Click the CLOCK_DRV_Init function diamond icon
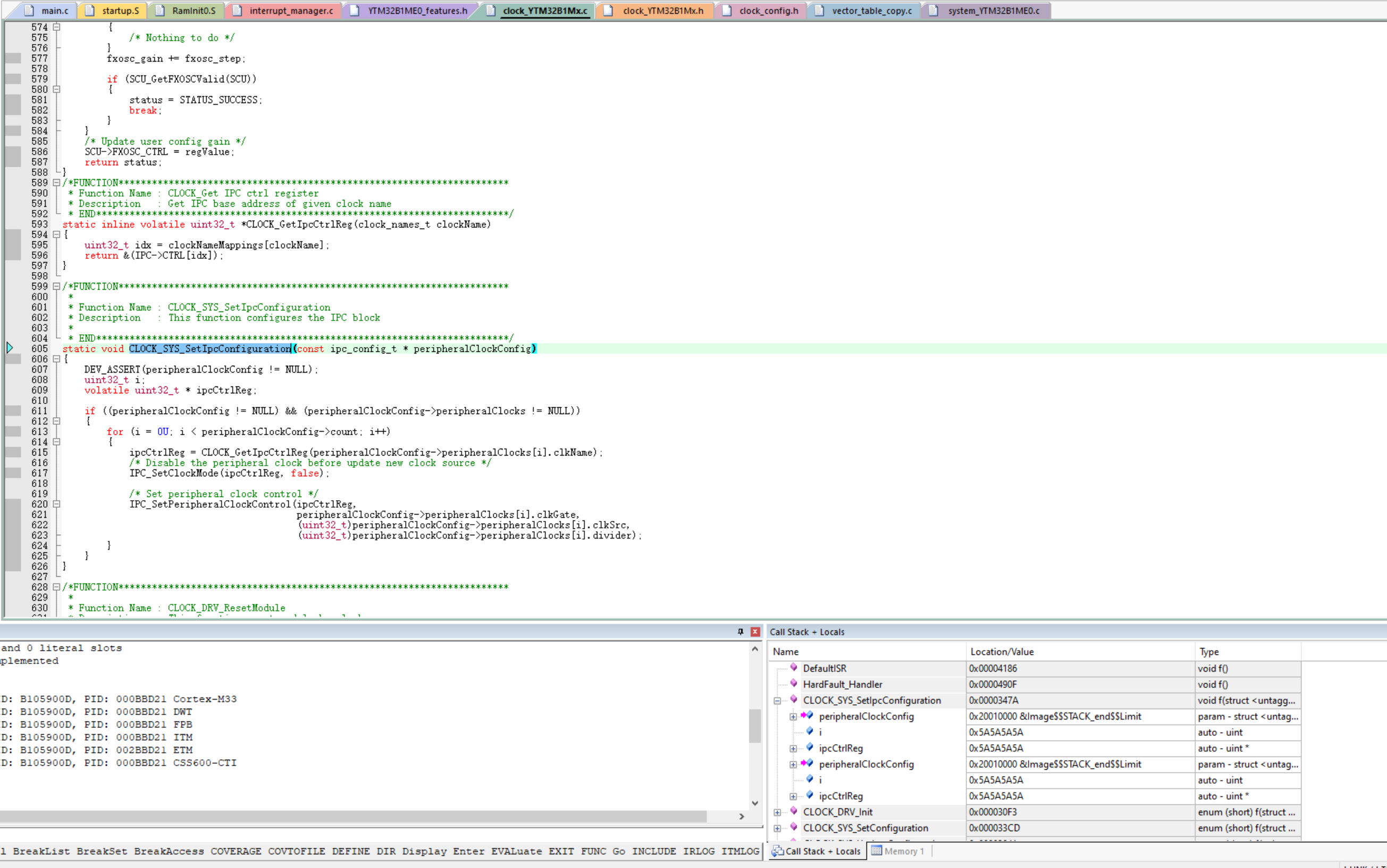This screenshot has height=868, width=1387. (793, 811)
